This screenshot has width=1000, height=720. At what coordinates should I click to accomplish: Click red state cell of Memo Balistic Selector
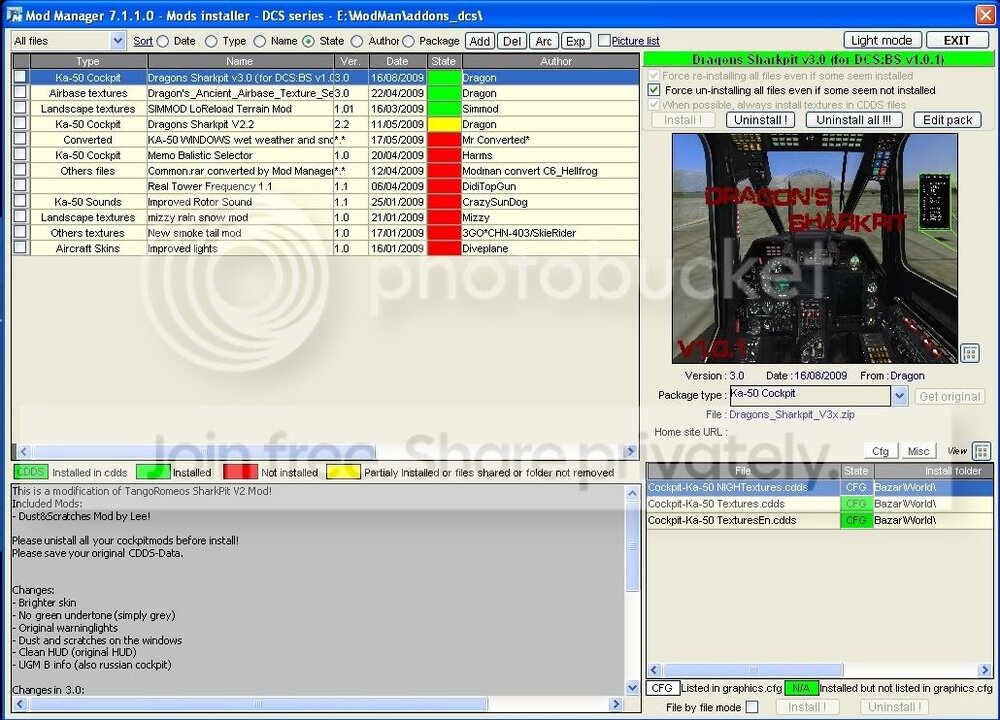pyautogui.click(x=444, y=155)
